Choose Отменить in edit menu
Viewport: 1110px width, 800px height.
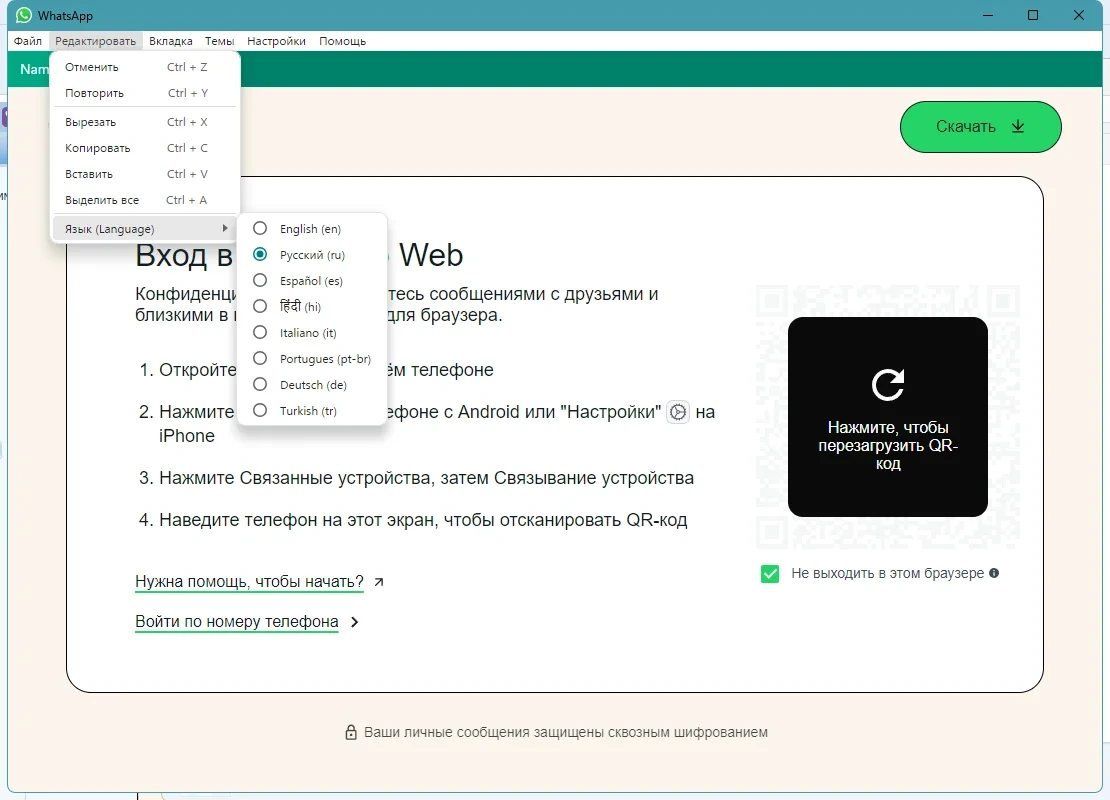pyautogui.click(x=144, y=67)
